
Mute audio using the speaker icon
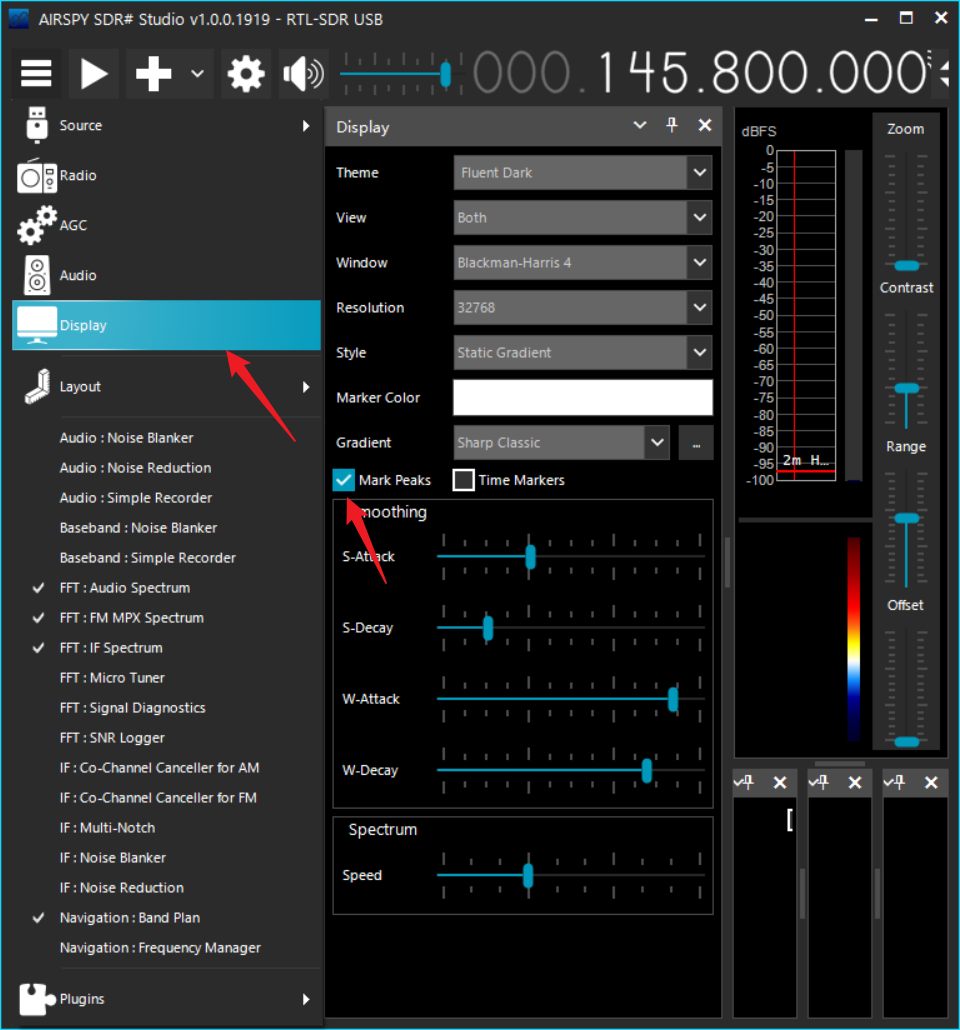point(302,74)
